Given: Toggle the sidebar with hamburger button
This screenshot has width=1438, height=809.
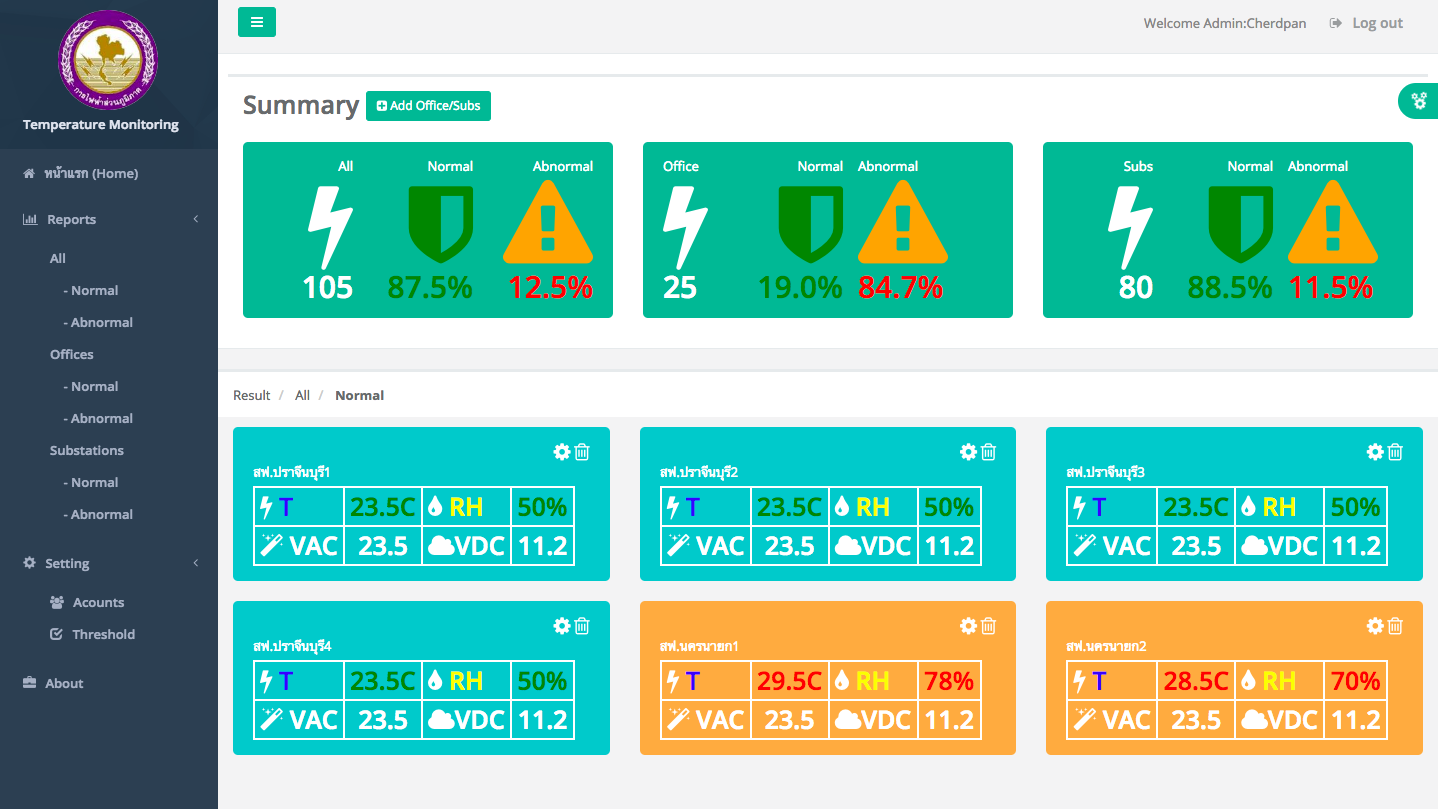Looking at the screenshot, I should [x=257, y=22].
